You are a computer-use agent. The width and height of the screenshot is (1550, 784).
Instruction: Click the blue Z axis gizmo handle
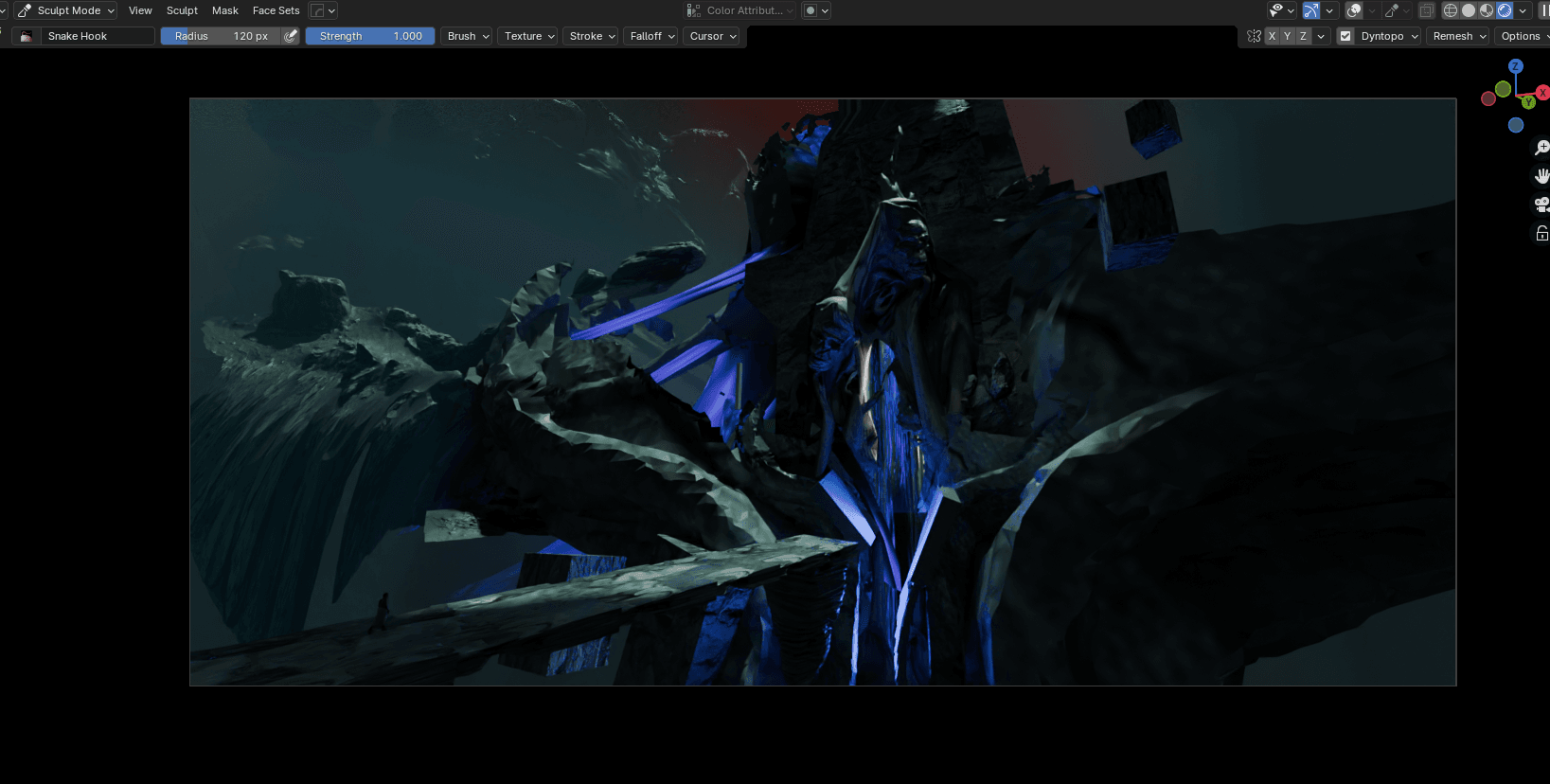pyautogui.click(x=1516, y=66)
